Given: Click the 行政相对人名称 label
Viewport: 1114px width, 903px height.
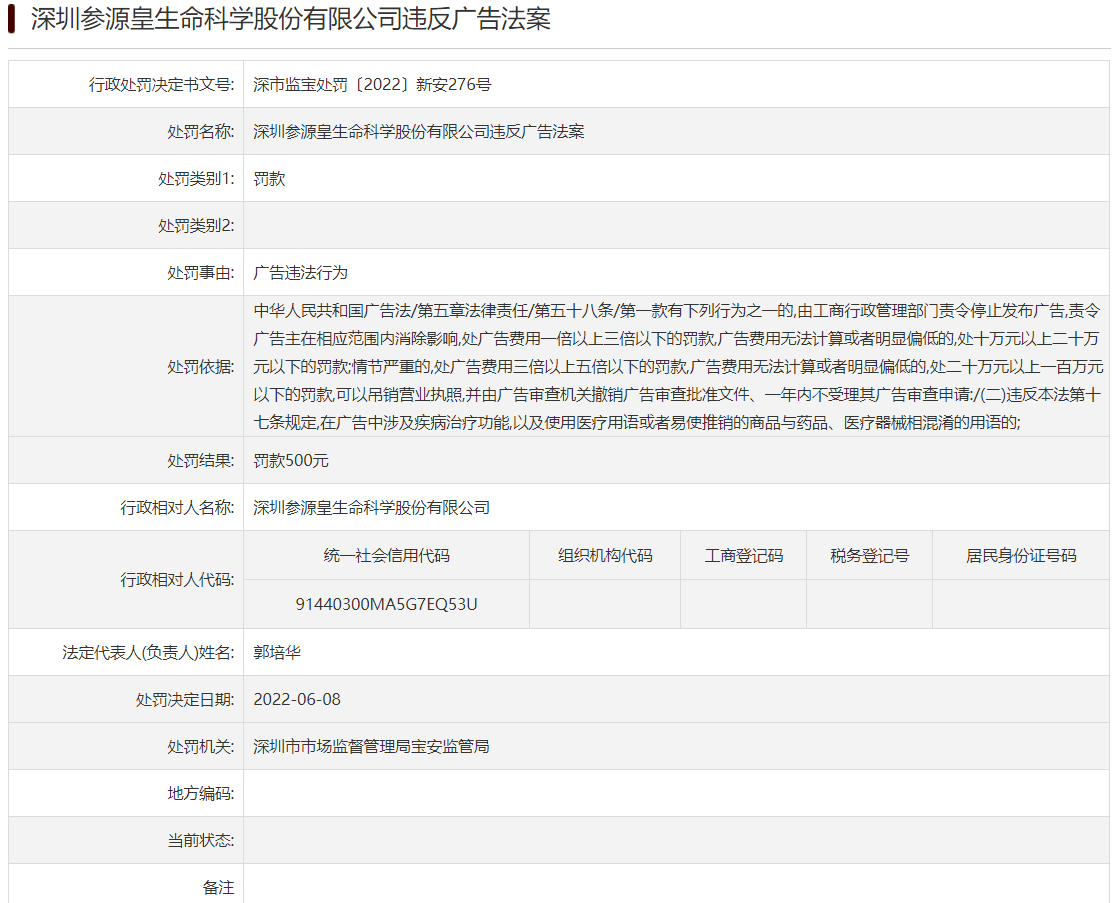Looking at the screenshot, I should 177,507.
